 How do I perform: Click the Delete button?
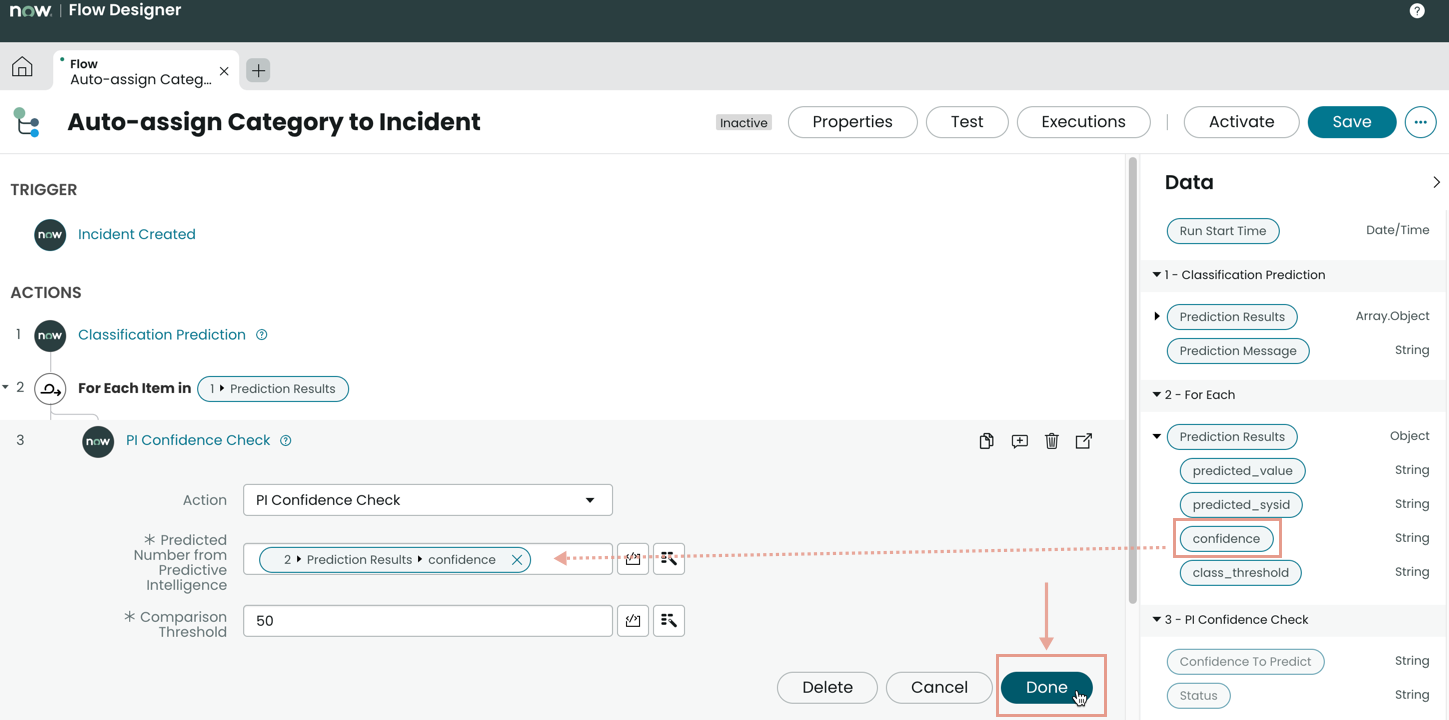pos(827,688)
